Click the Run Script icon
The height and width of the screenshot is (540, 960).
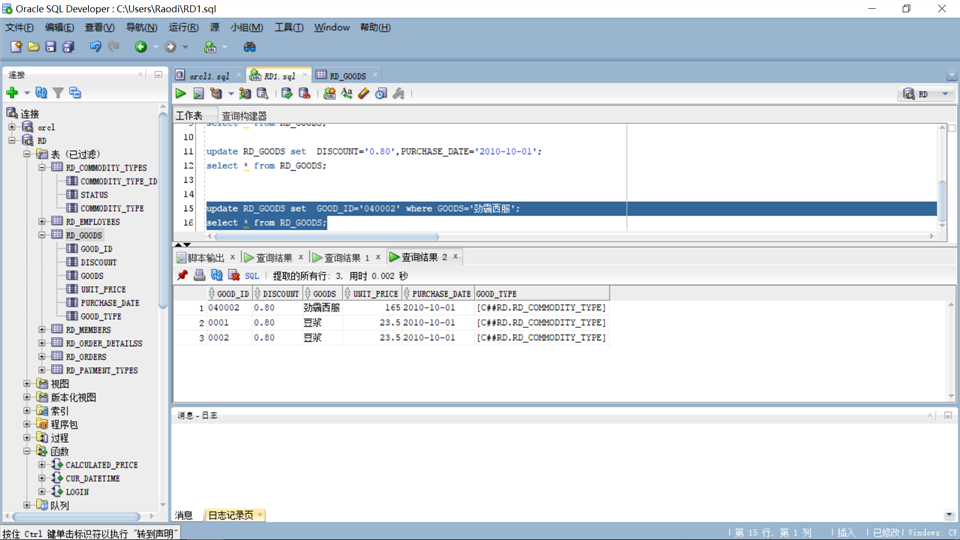[198, 94]
